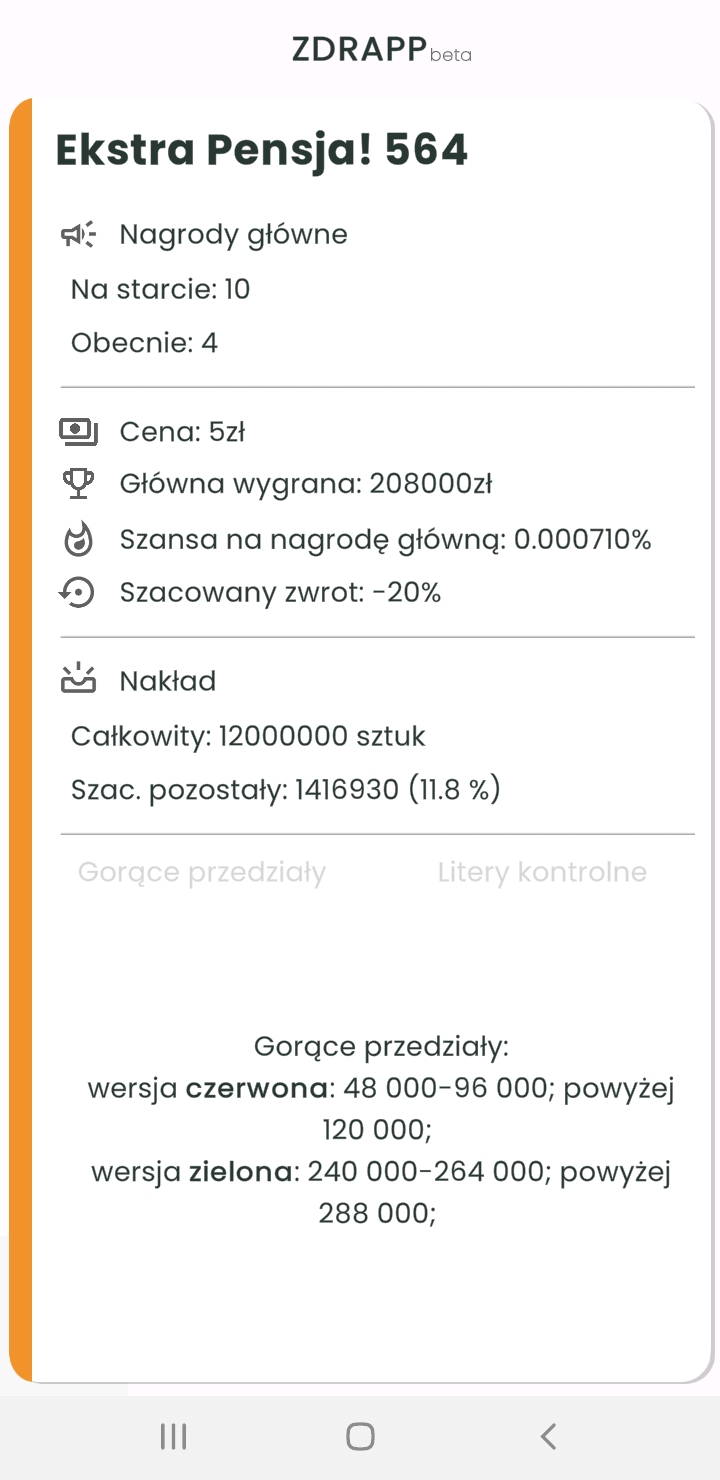Tap the orange color strip on card edge
The height and width of the screenshot is (1480, 720).
click(20, 740)
